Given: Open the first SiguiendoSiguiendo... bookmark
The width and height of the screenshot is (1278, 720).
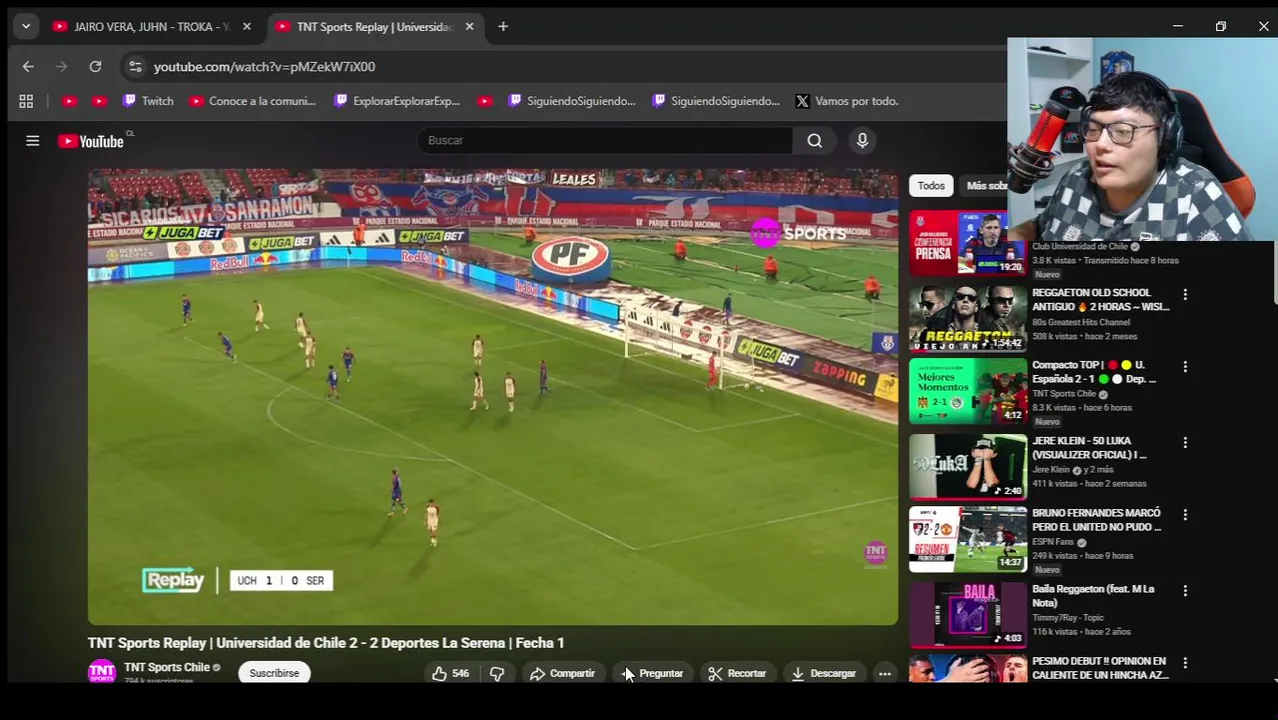Looking at the screenshot, I should click(x=572, y=101).
